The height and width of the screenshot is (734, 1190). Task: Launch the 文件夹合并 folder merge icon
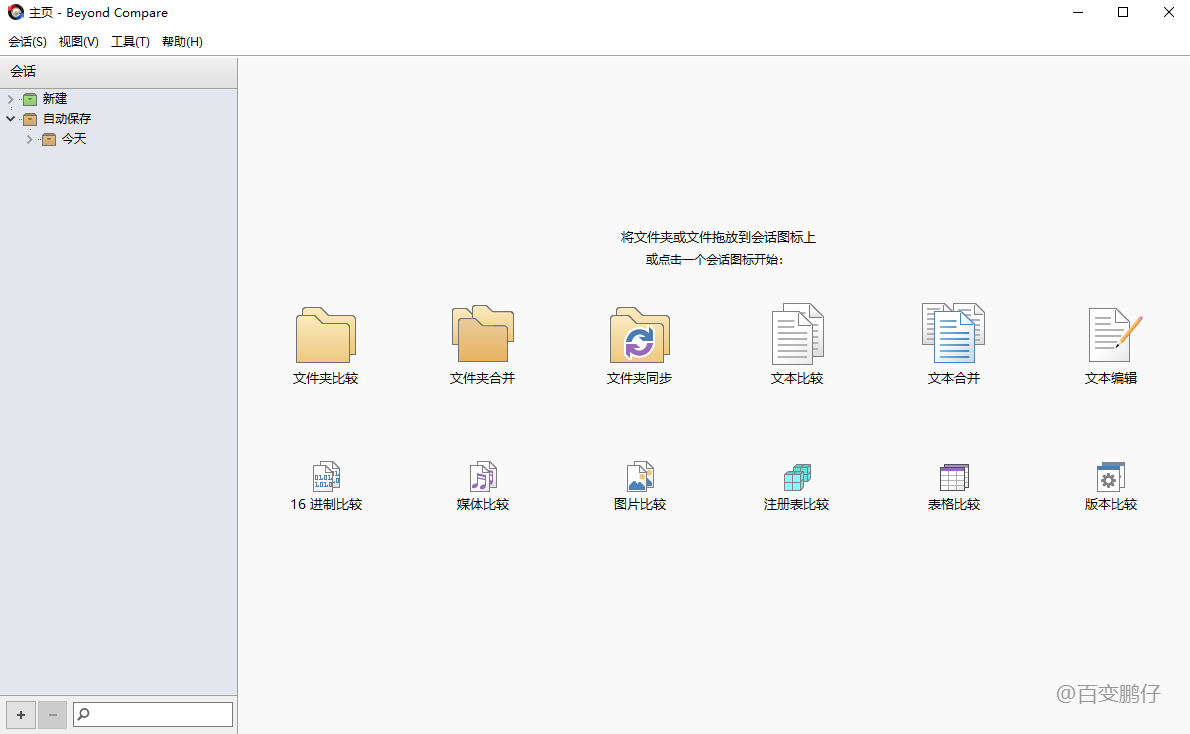483,334
